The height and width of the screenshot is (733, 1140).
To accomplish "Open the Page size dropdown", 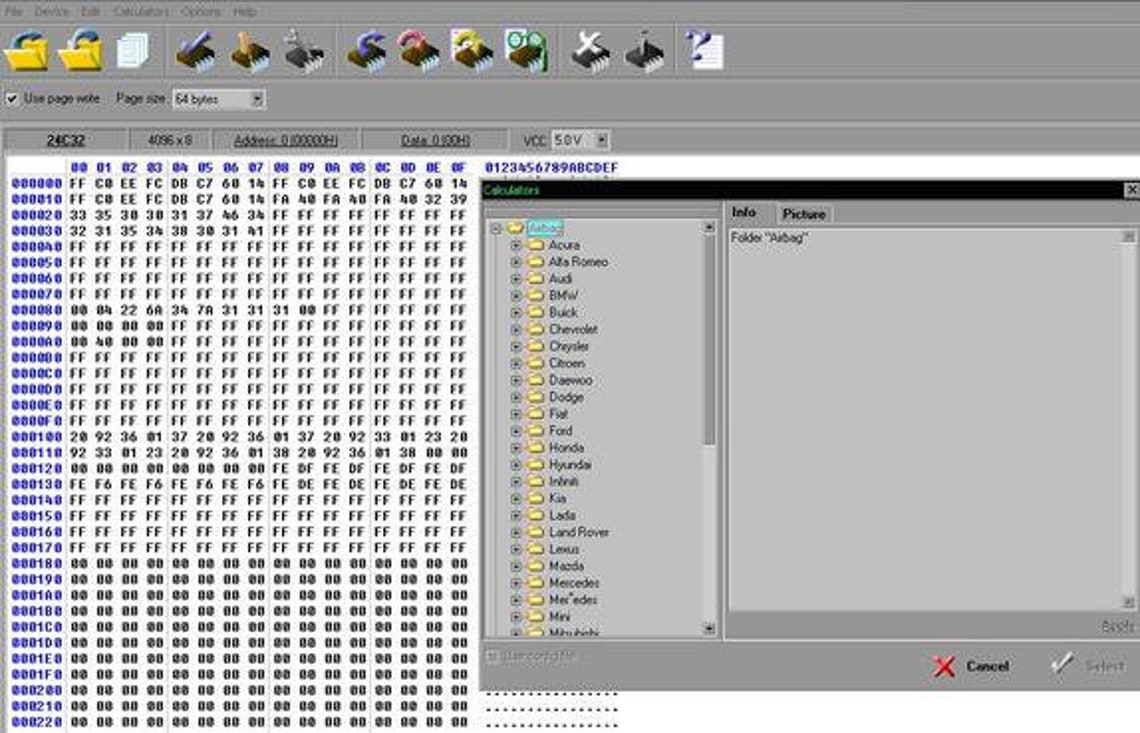I will click(255, 99).
